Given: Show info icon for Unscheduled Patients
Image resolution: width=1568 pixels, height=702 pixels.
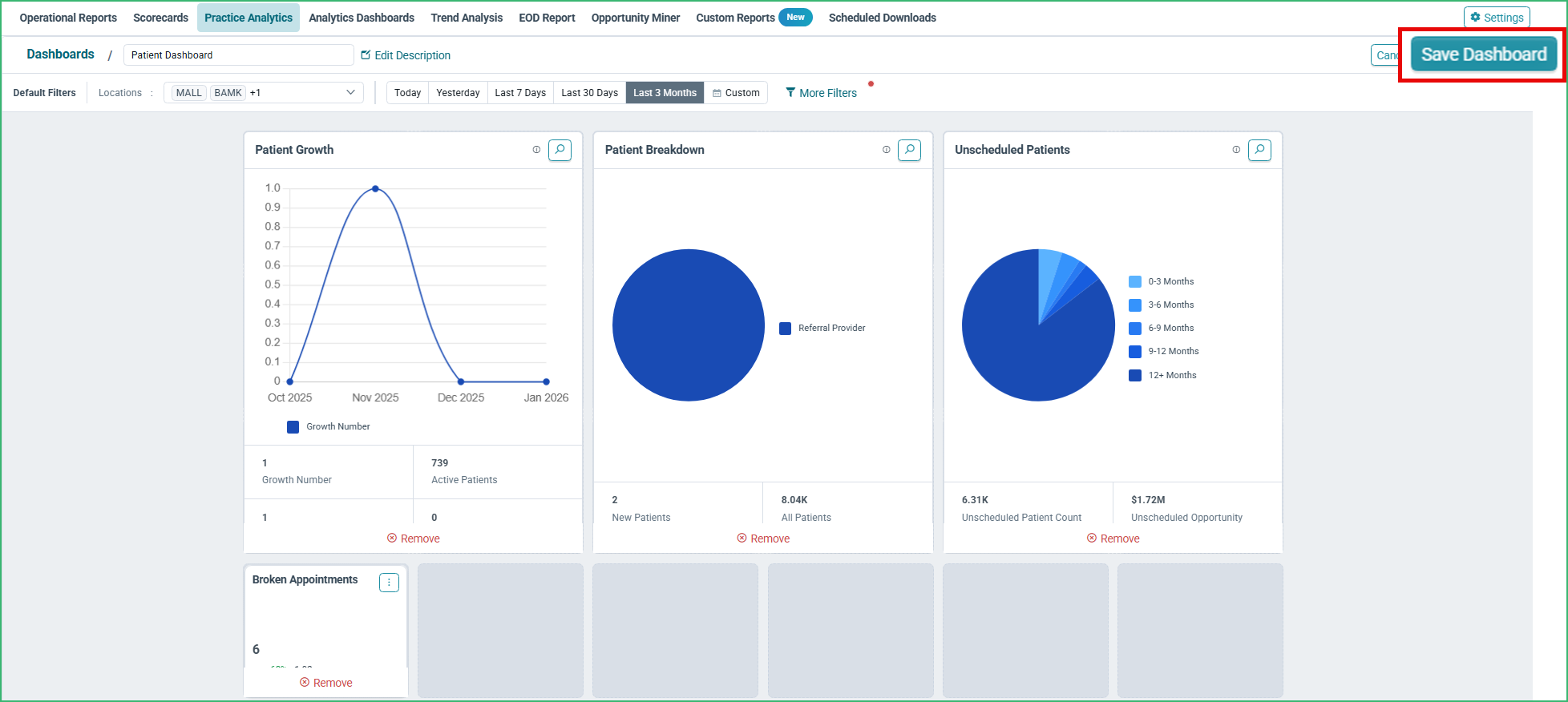Looking at the screenshot, I should pyautogui.click(x=1236, y=150).
